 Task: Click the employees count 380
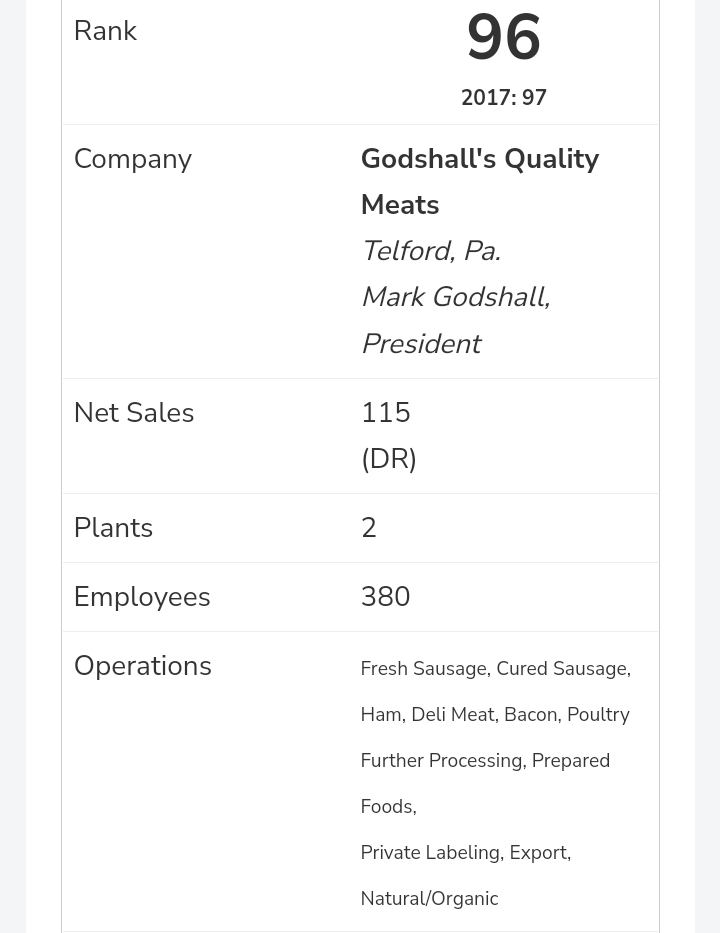tap(385, 597)
